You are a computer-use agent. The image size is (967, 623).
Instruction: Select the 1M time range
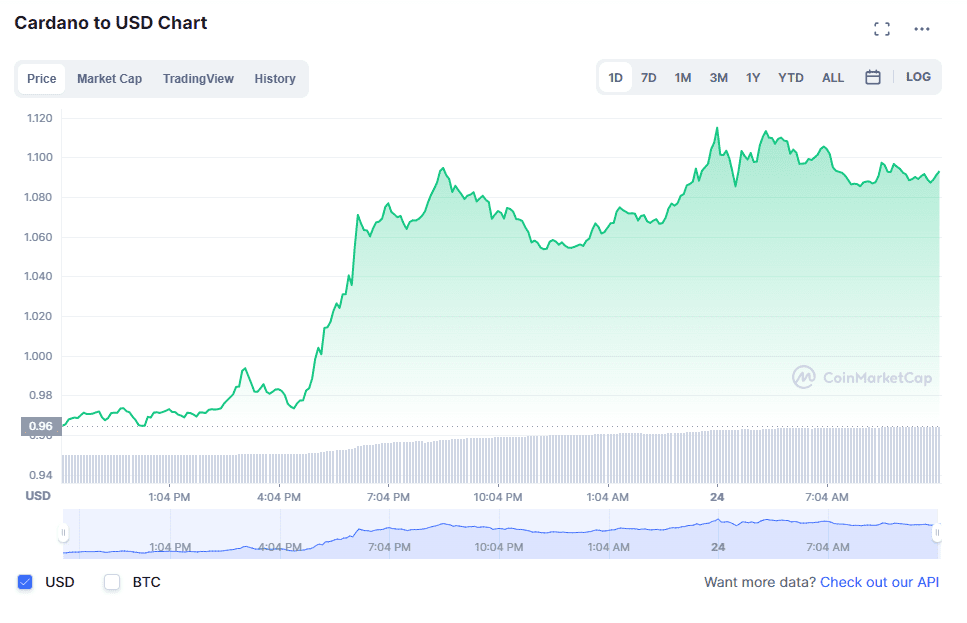pos(683,76)
